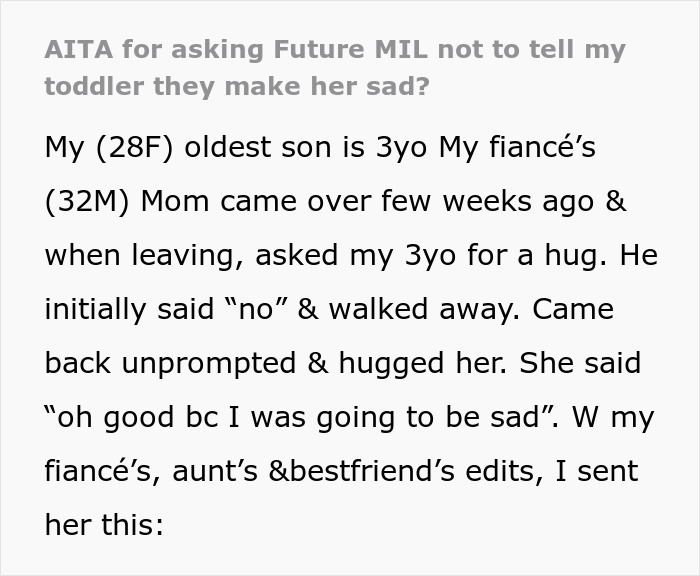Click the phrase 'hugged her. She said'
The image size is (700, 576).
[x=490, y=363]
